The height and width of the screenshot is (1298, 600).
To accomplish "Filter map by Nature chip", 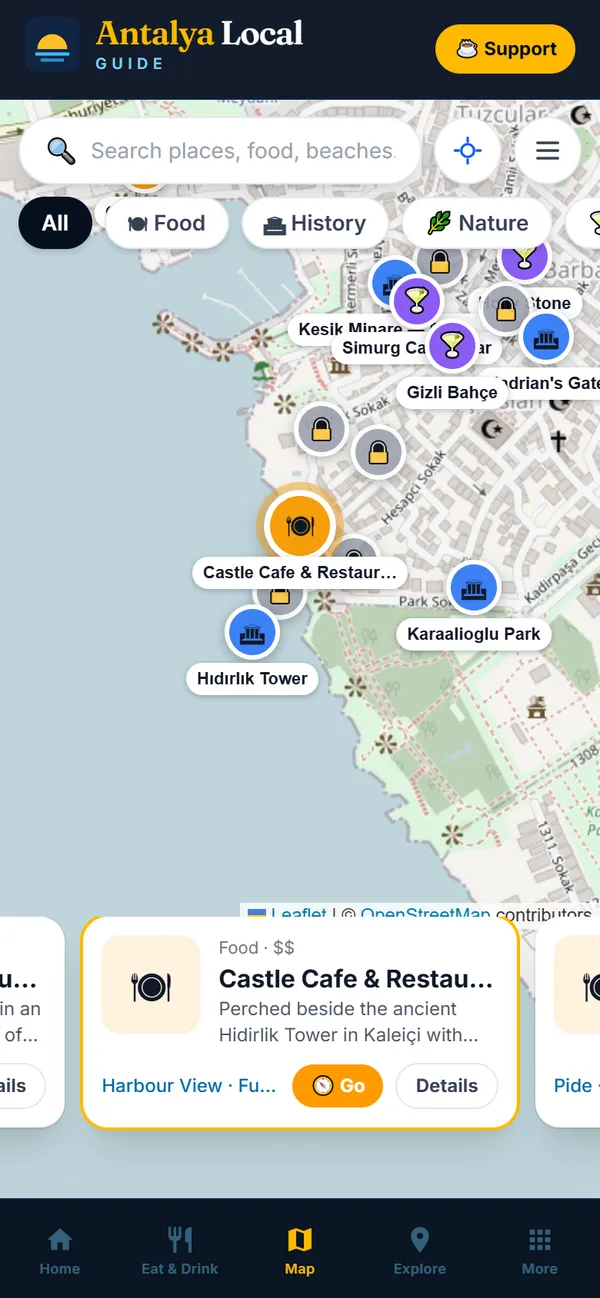I will (478, 223).
